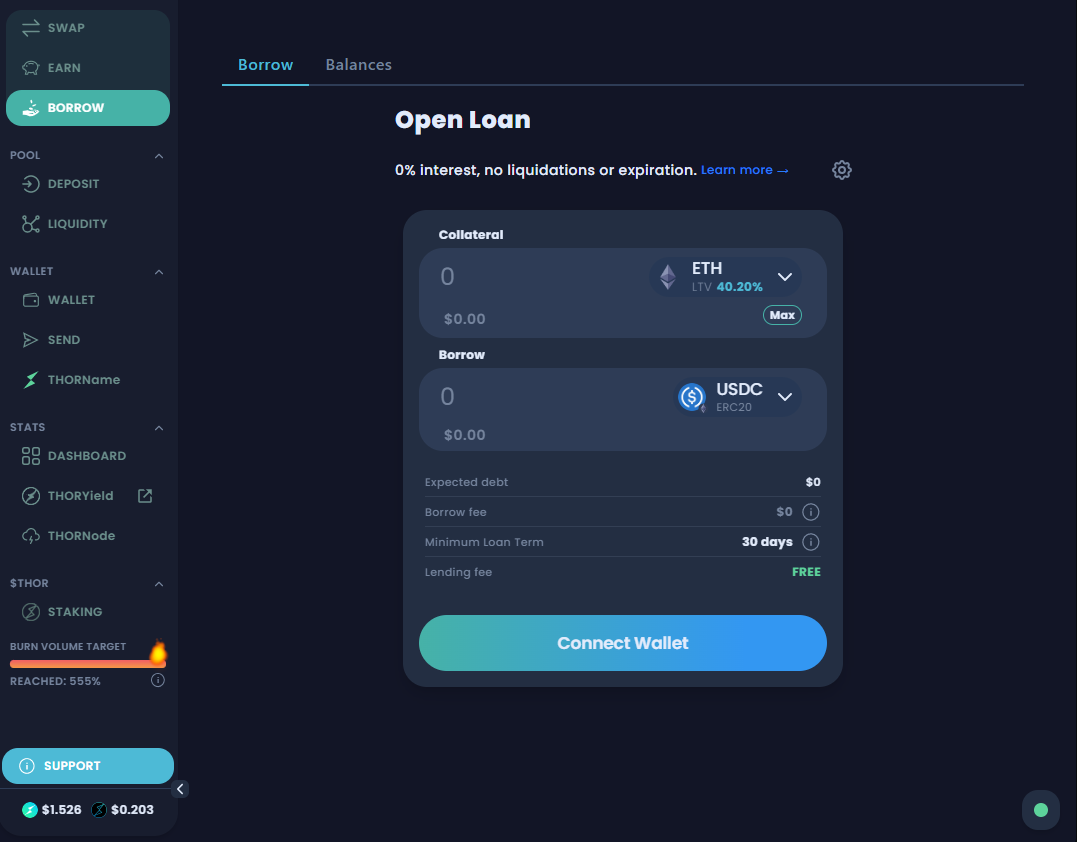
Task: Collapse the $THOR section
Action: [159, 584]
